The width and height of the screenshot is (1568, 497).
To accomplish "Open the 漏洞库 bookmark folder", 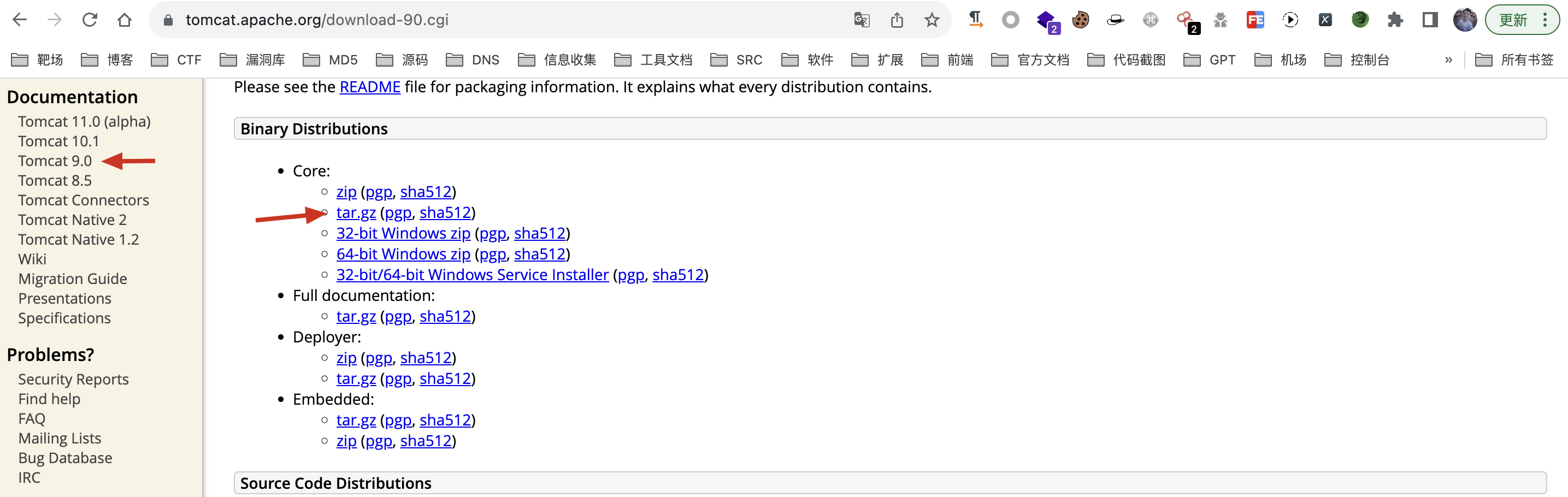I will (x=252, y=60).
